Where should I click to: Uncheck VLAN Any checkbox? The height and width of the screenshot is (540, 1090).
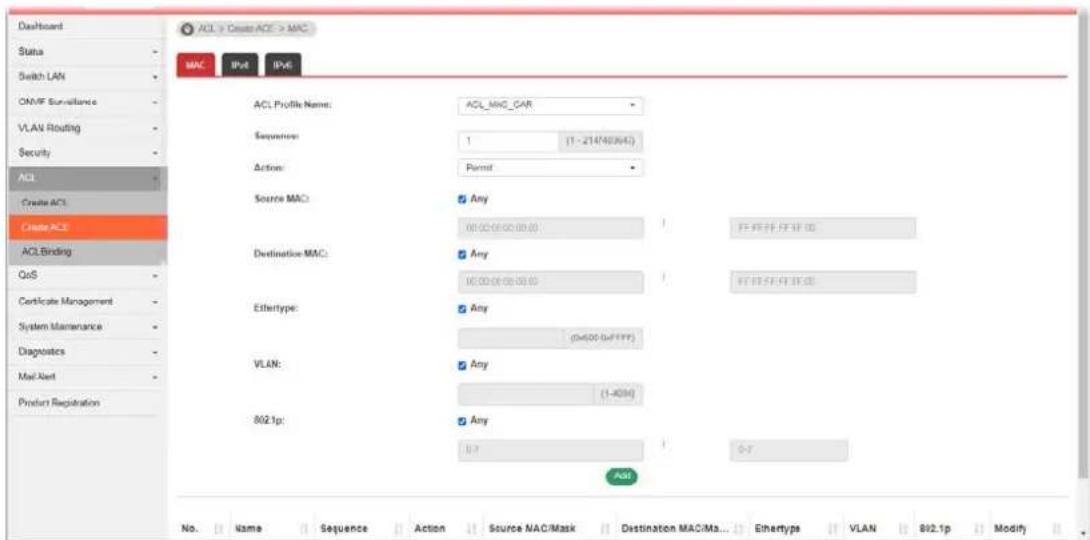click(x=462, y=364)
